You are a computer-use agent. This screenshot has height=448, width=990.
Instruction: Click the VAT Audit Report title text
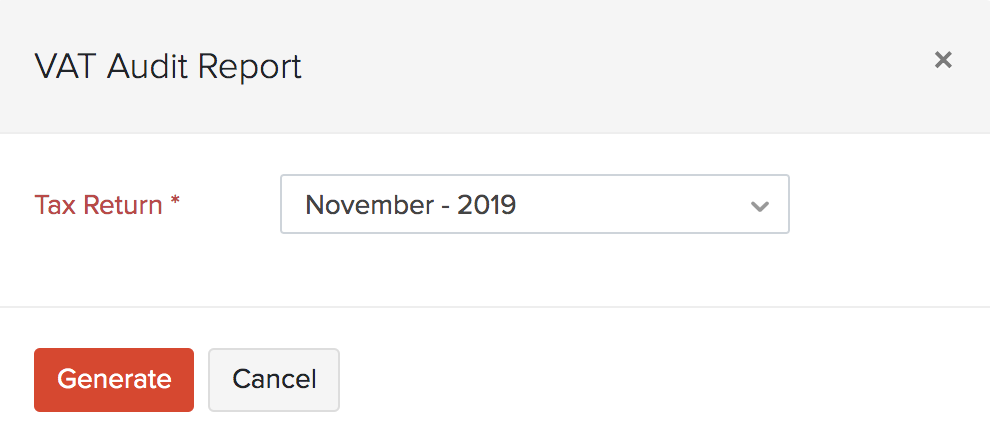coord(168,67)
